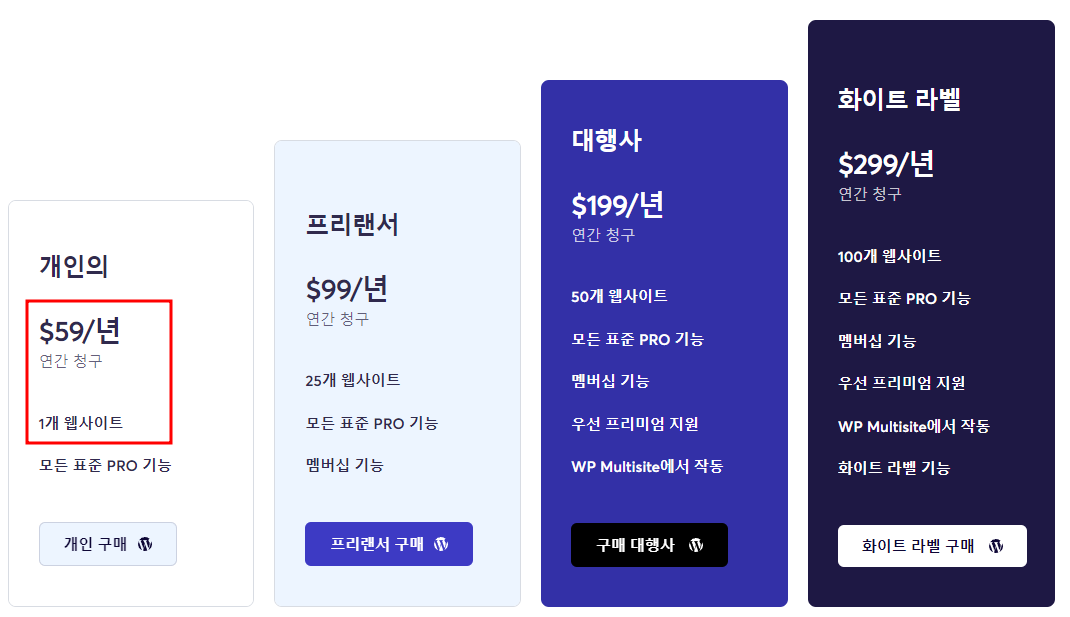
Task: Select the $99/년 price text
Action: (x=347, y=289)
